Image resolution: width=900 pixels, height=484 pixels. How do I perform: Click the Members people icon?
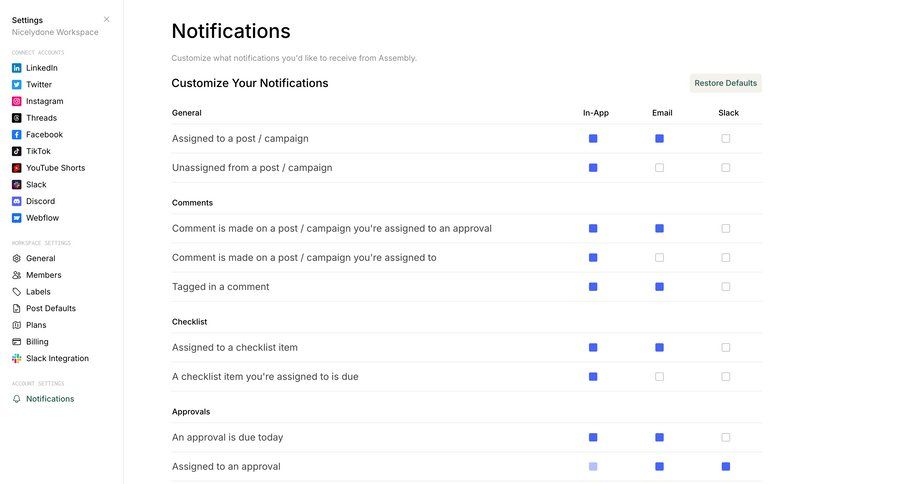click(x=17, y=275)
